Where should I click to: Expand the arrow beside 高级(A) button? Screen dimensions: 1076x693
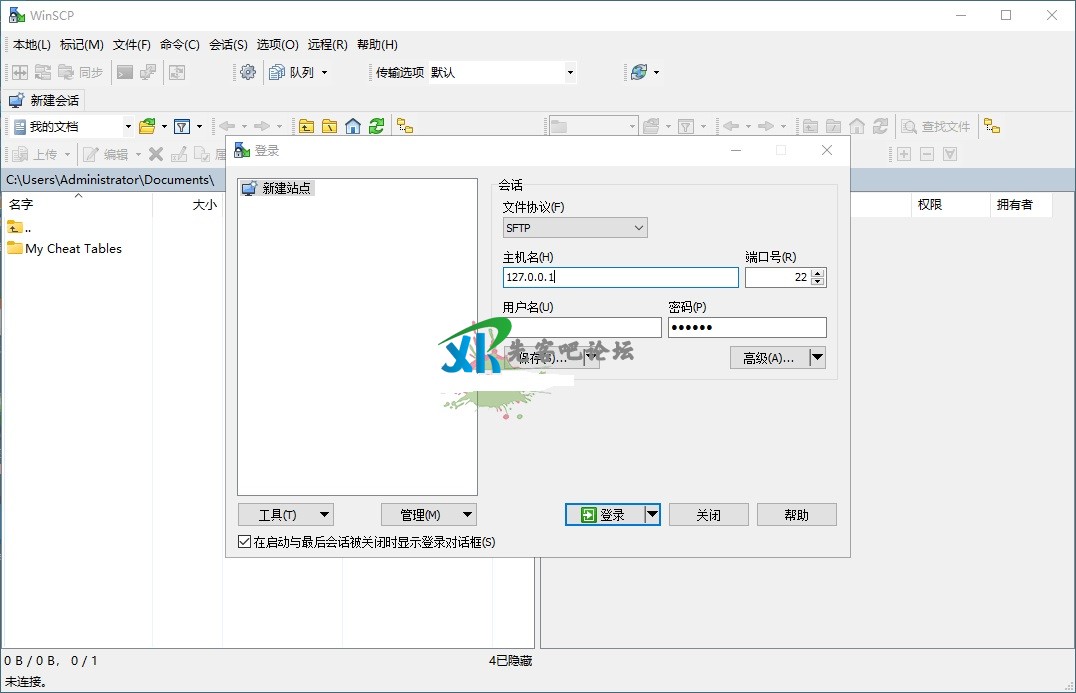pos(817,357)
